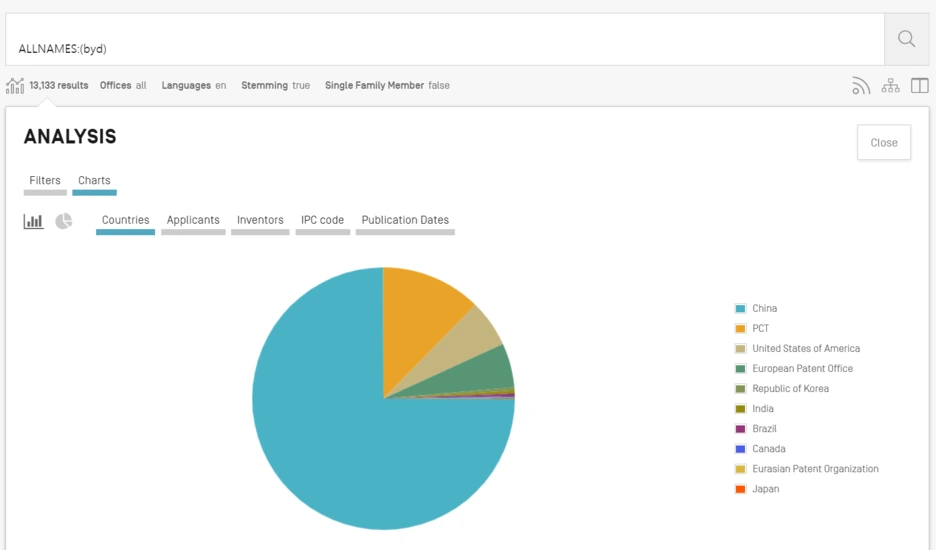Click the ANALYSIS heading
Screen dimensions: 936x550
[70, 137]
